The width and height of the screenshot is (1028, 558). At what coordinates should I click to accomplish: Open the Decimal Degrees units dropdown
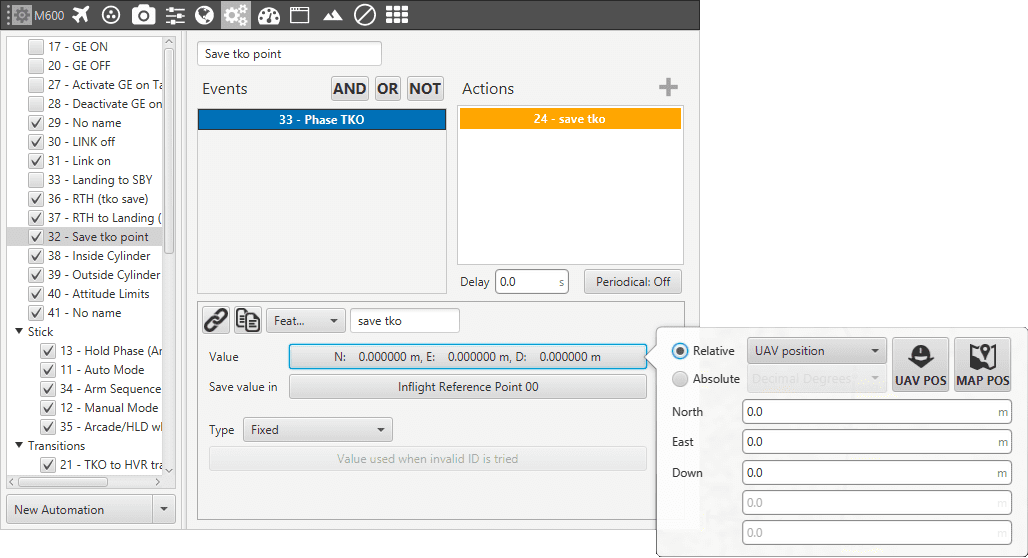click(x=816, y=378)
